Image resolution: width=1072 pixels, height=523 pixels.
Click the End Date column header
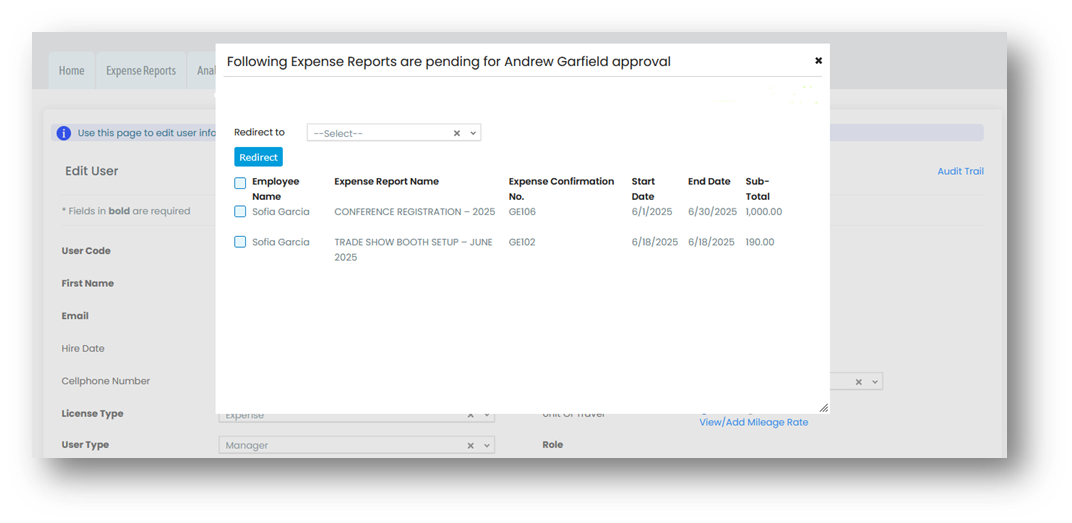coord(709,181)
